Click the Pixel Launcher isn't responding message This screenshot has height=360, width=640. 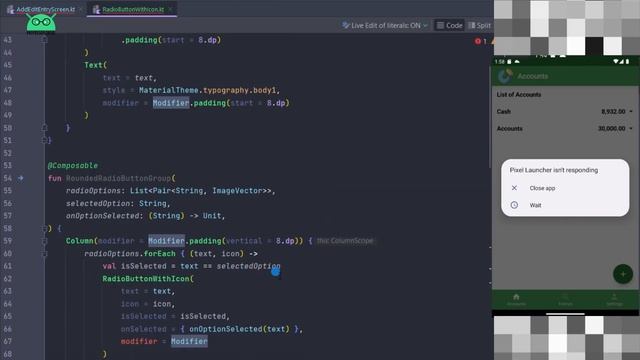pos(554,170)
